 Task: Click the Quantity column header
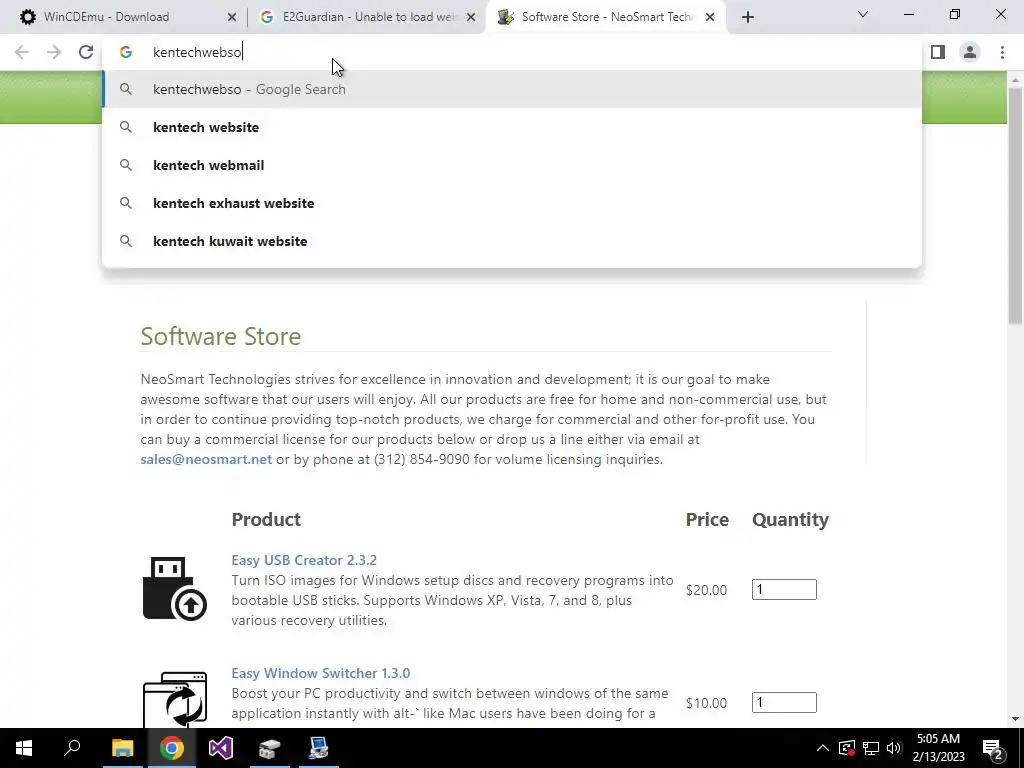[x=790, y=520]
